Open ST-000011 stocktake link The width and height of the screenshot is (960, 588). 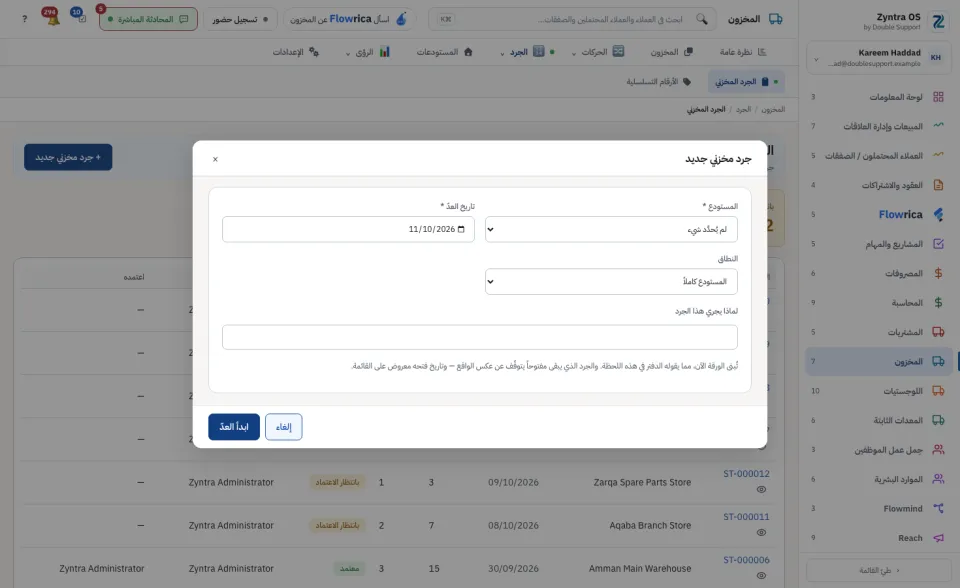click(x=746, y=517)
